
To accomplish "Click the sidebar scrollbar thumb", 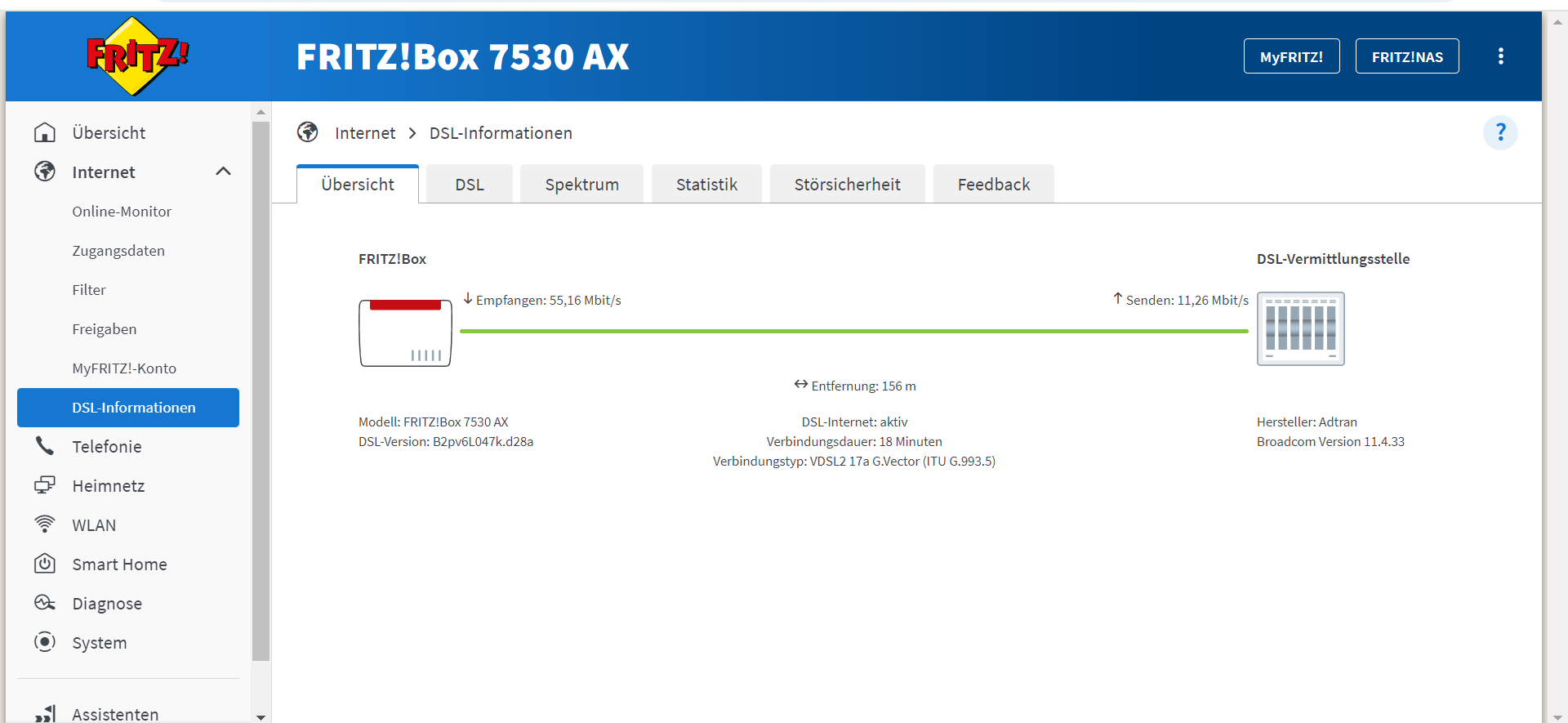I will pos(261,391).
